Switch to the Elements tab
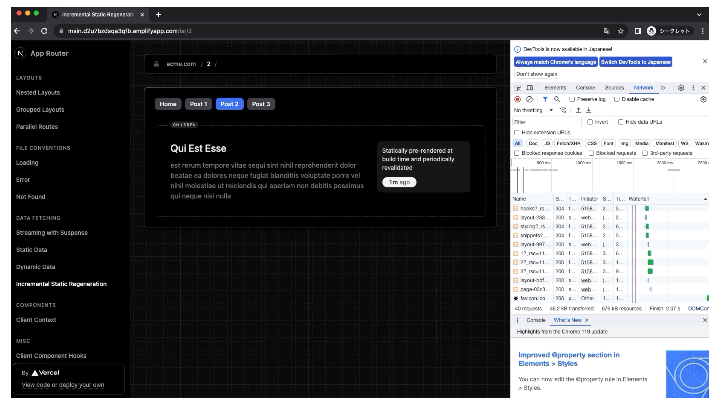Screen dimensions: 720x405 [x=555, y=88]
